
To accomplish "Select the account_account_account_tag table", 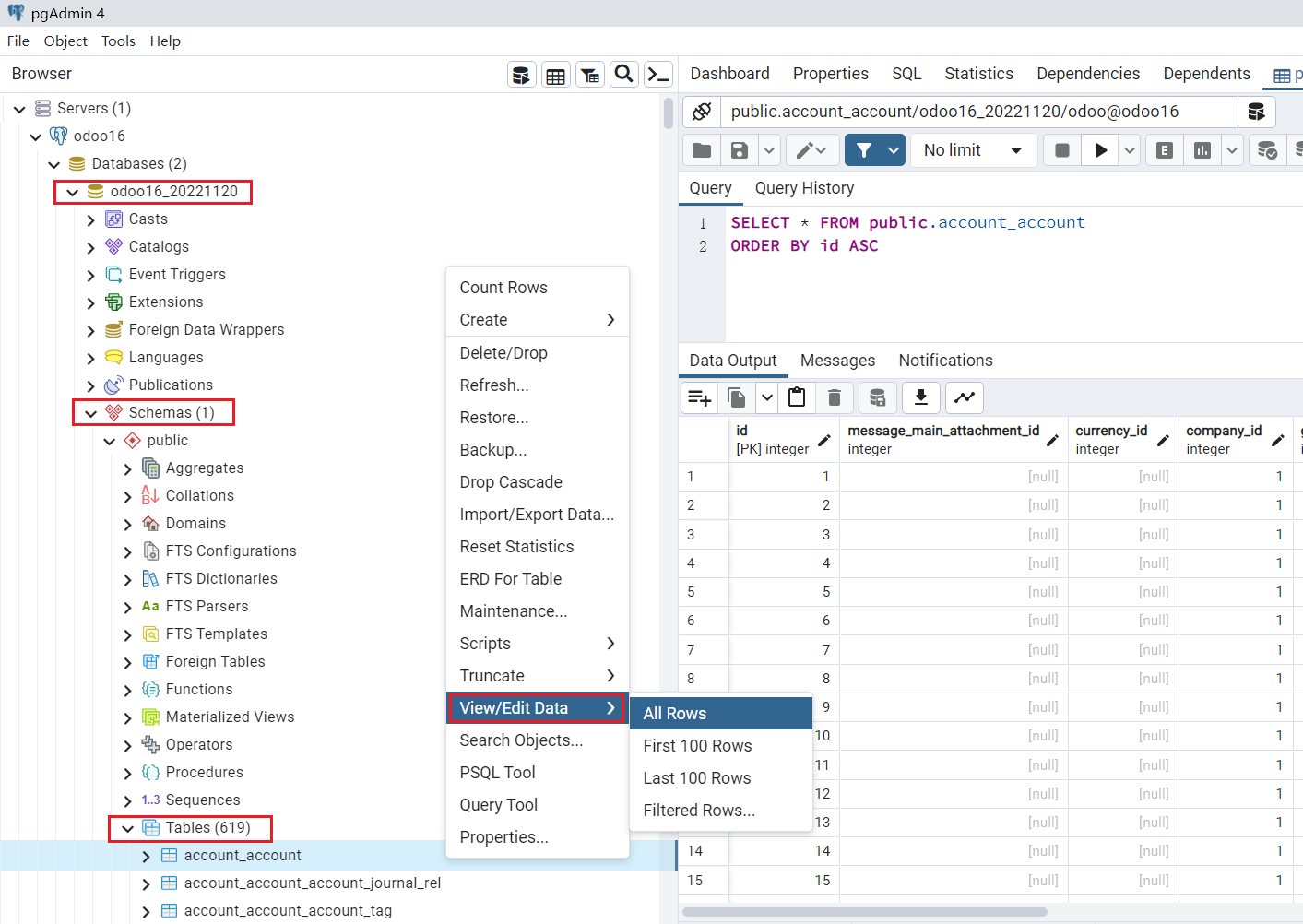I will pos(288,911).
